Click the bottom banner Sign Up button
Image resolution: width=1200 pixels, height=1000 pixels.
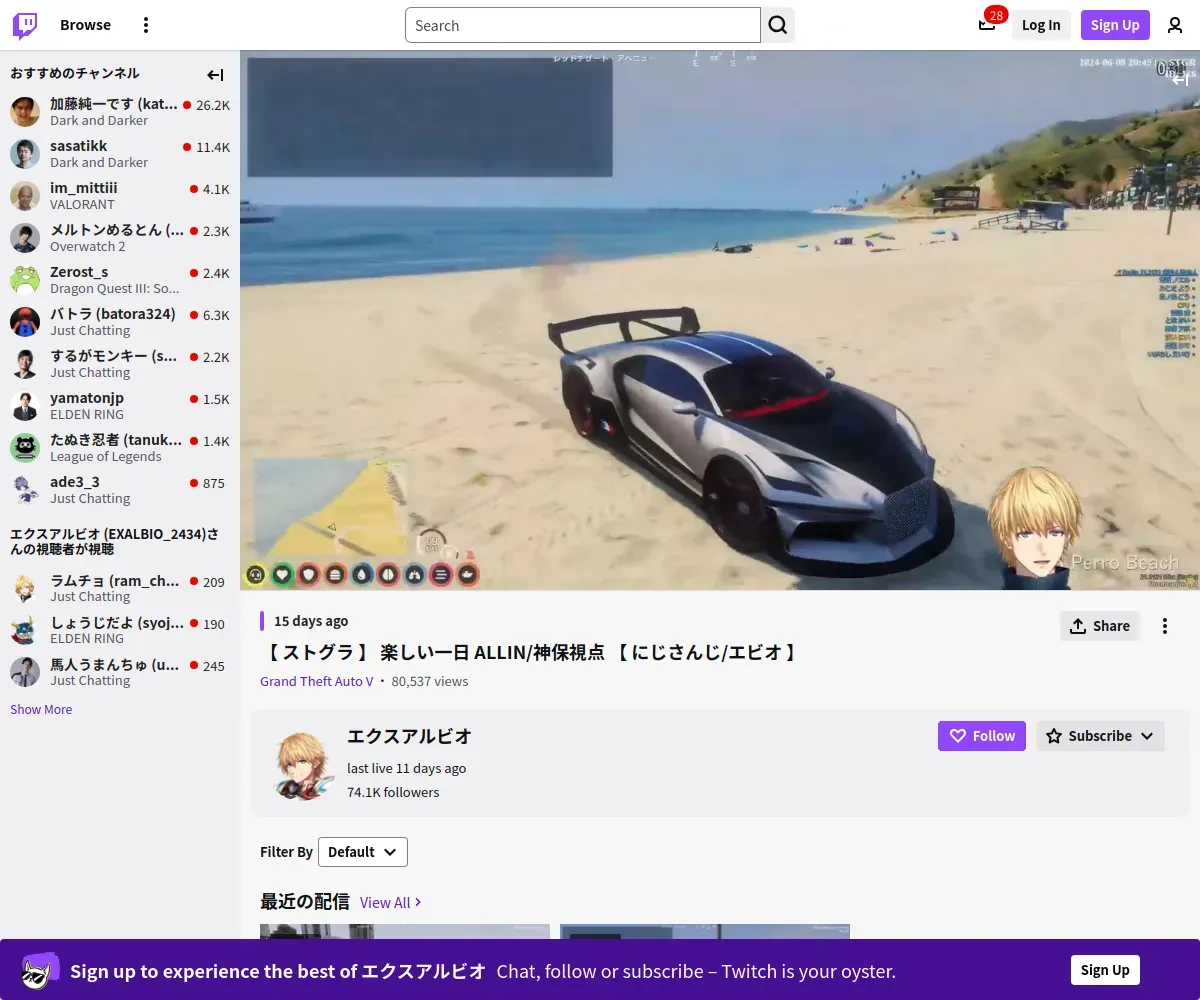coord(1105,970)
